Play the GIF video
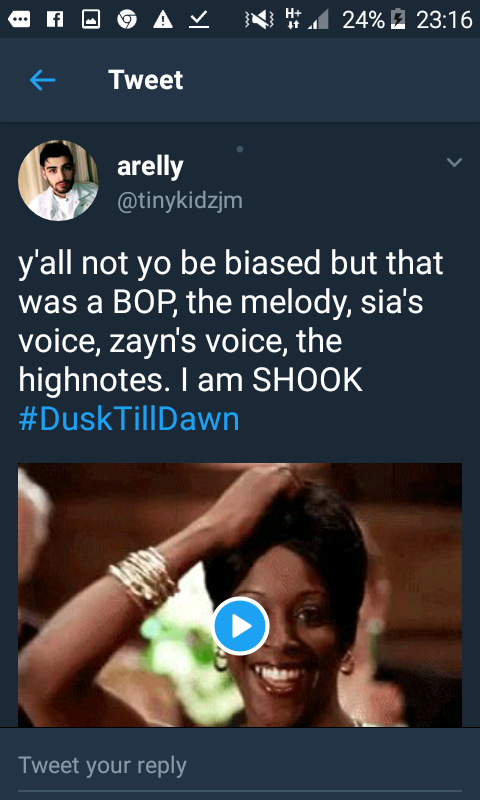Viewport: 480px width, 800px height. 240,626
